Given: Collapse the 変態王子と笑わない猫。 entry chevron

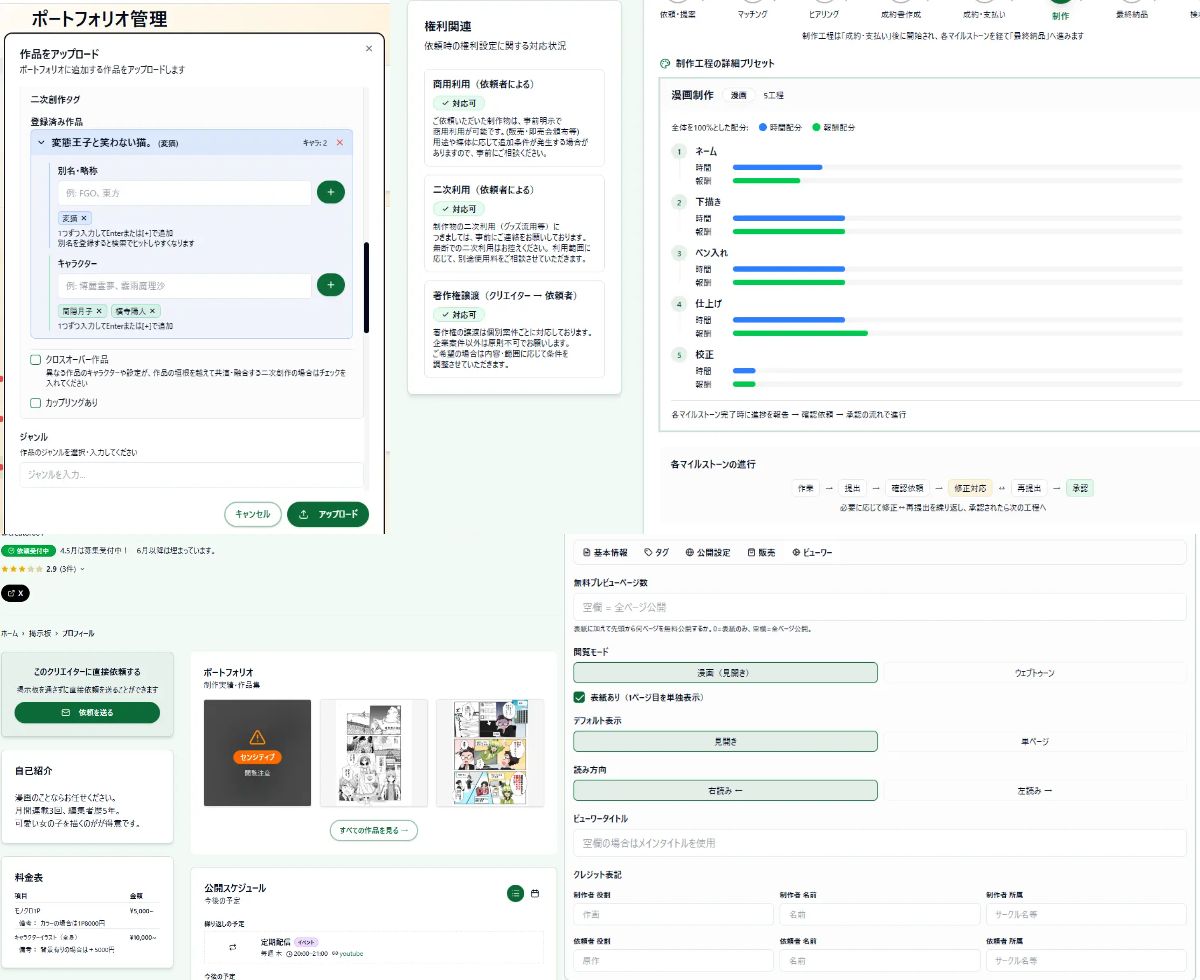Looking at the screenshot, I should point(42,143).
